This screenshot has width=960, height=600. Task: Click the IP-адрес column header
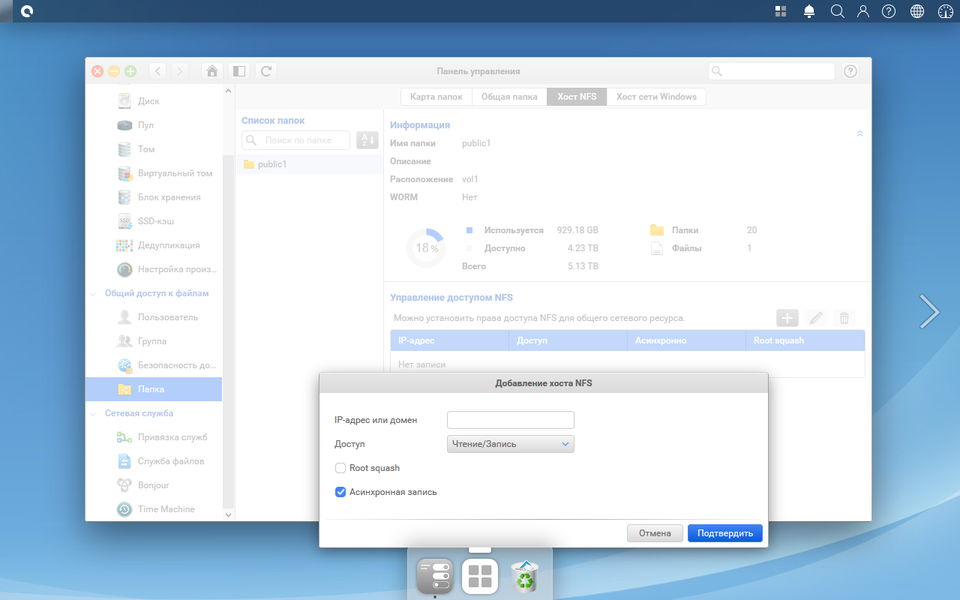[449, 340]
